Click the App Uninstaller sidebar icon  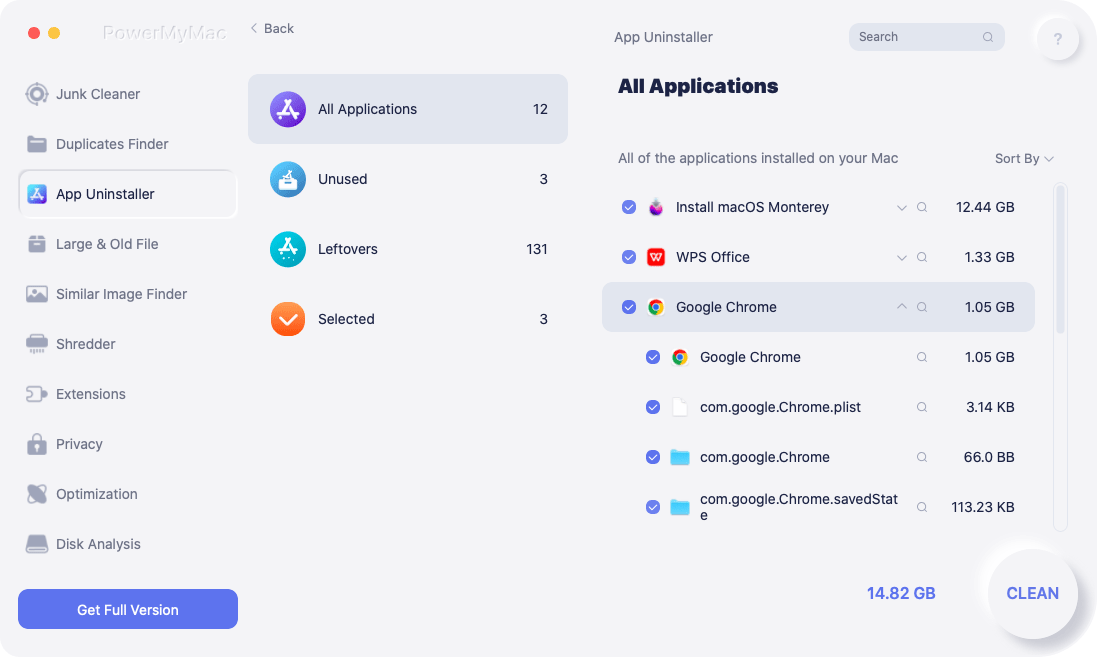click(36, 194)
